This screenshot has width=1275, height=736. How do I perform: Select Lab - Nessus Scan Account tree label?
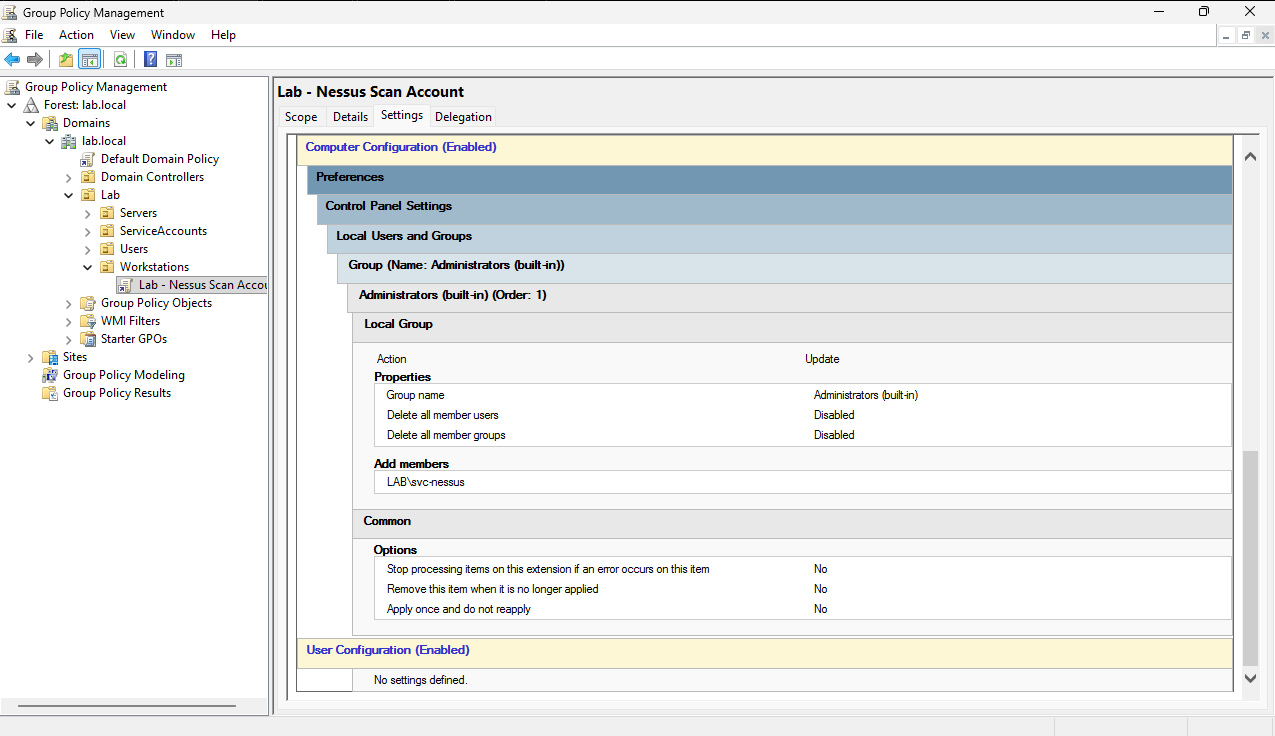(x=203, y=285)
